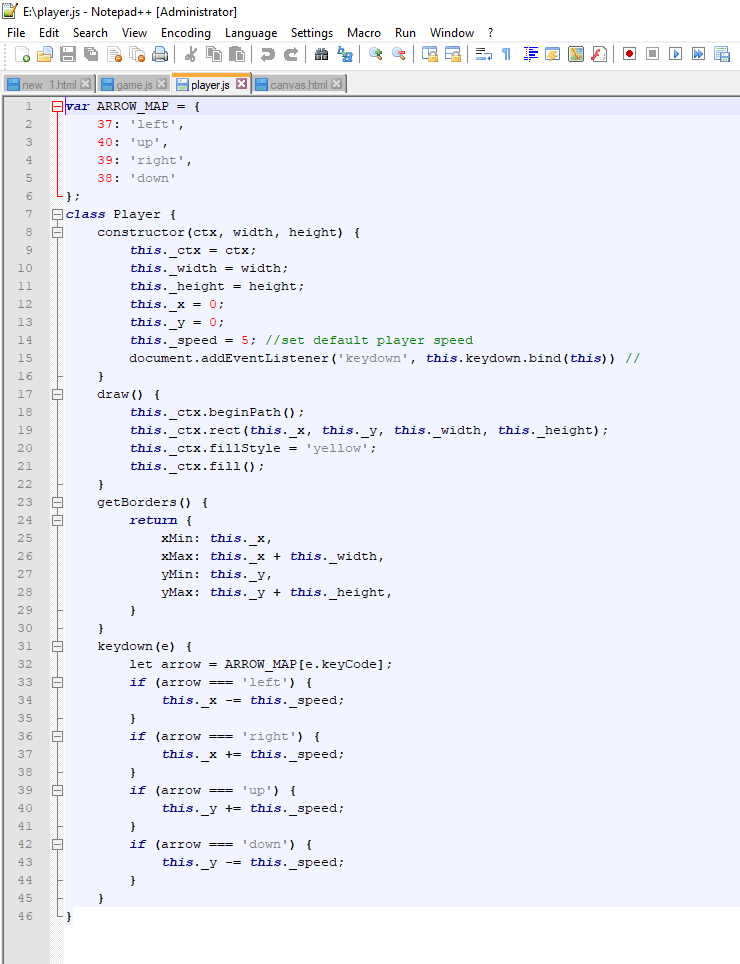Open Find with the binoculars icon
The height and width of the screenshot is (964, 740).
tap(321, 54)
